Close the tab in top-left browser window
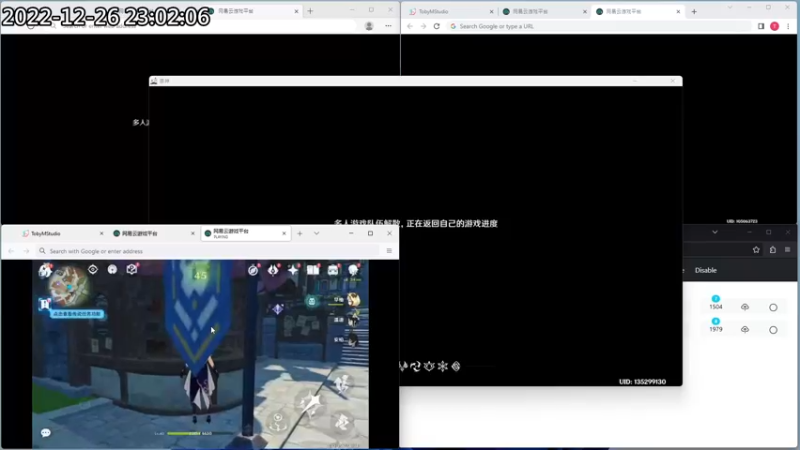Viewport: 800px width, 450px height. tap(296, 11)
